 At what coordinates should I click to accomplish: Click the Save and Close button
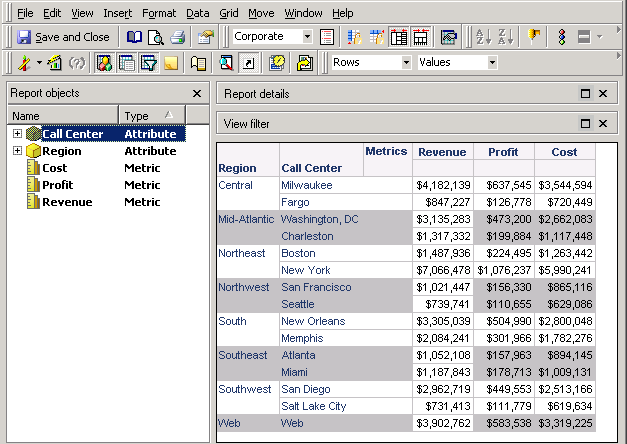pos(64,37)
